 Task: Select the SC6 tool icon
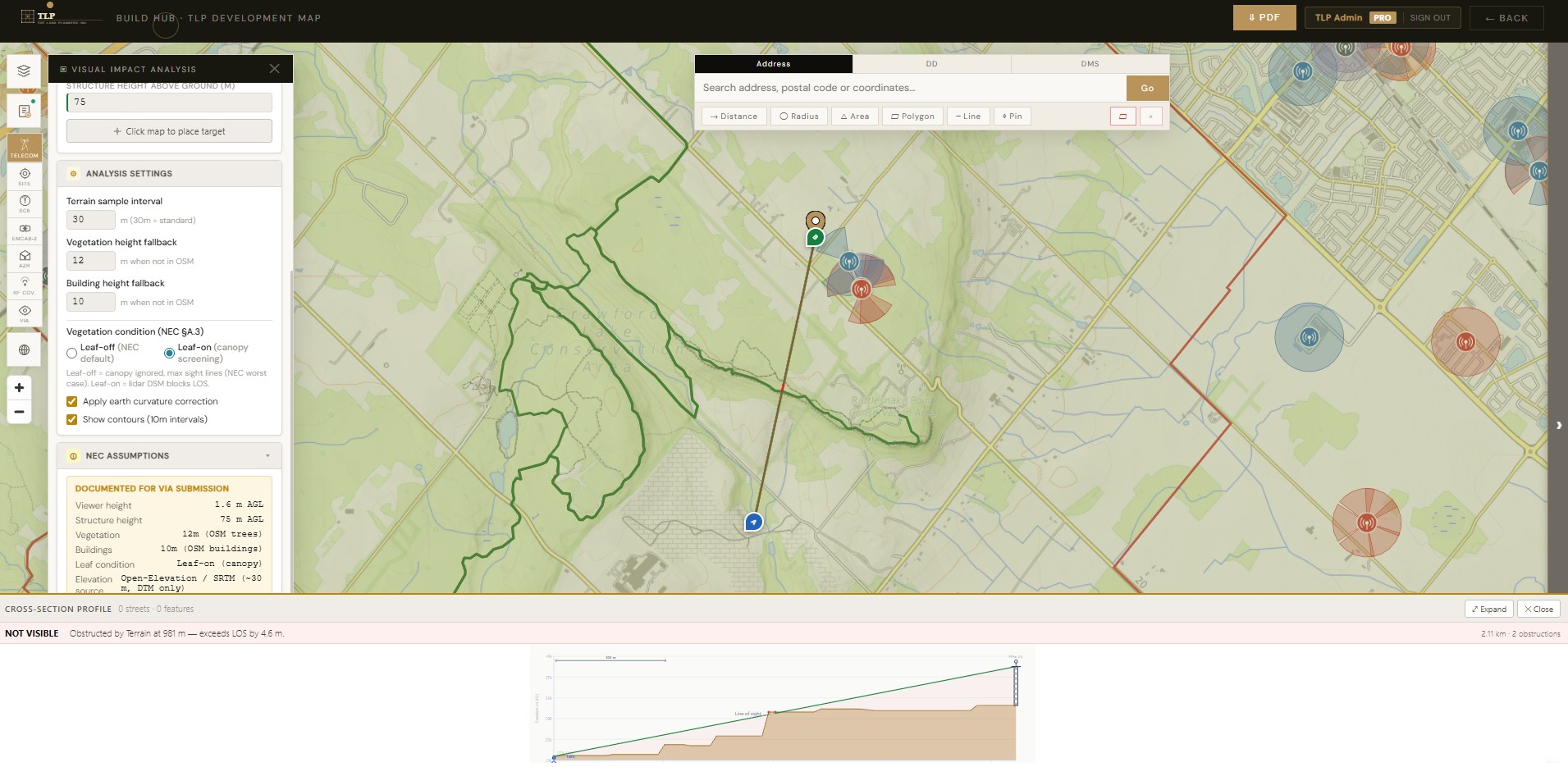(x=25, y=203)
